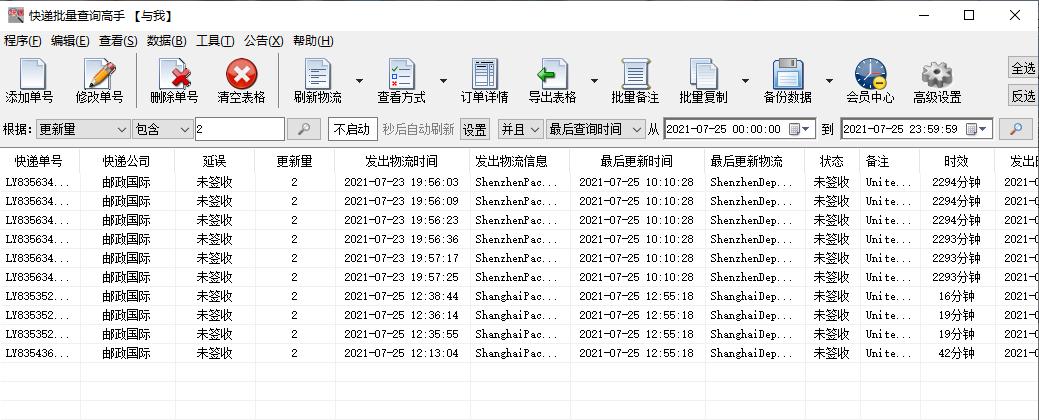The image size is (1039, 420).
Task: Open the 帮助(H) menu
Action: click(x=313, y=41)
